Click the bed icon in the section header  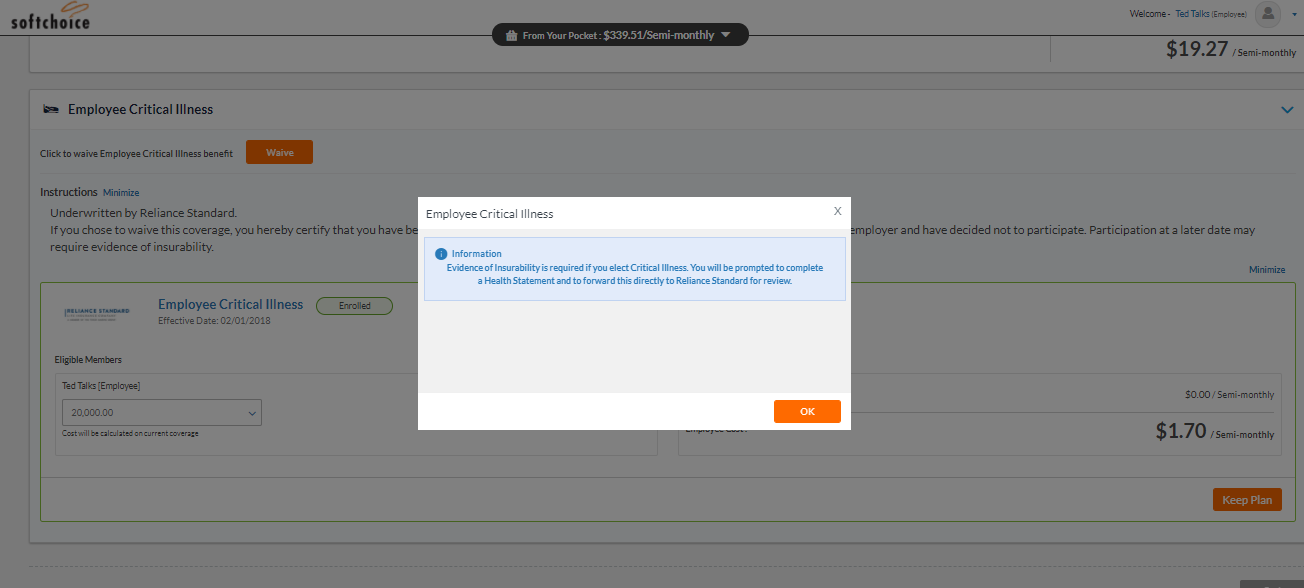pyautogui.click(x=51, y=109)
